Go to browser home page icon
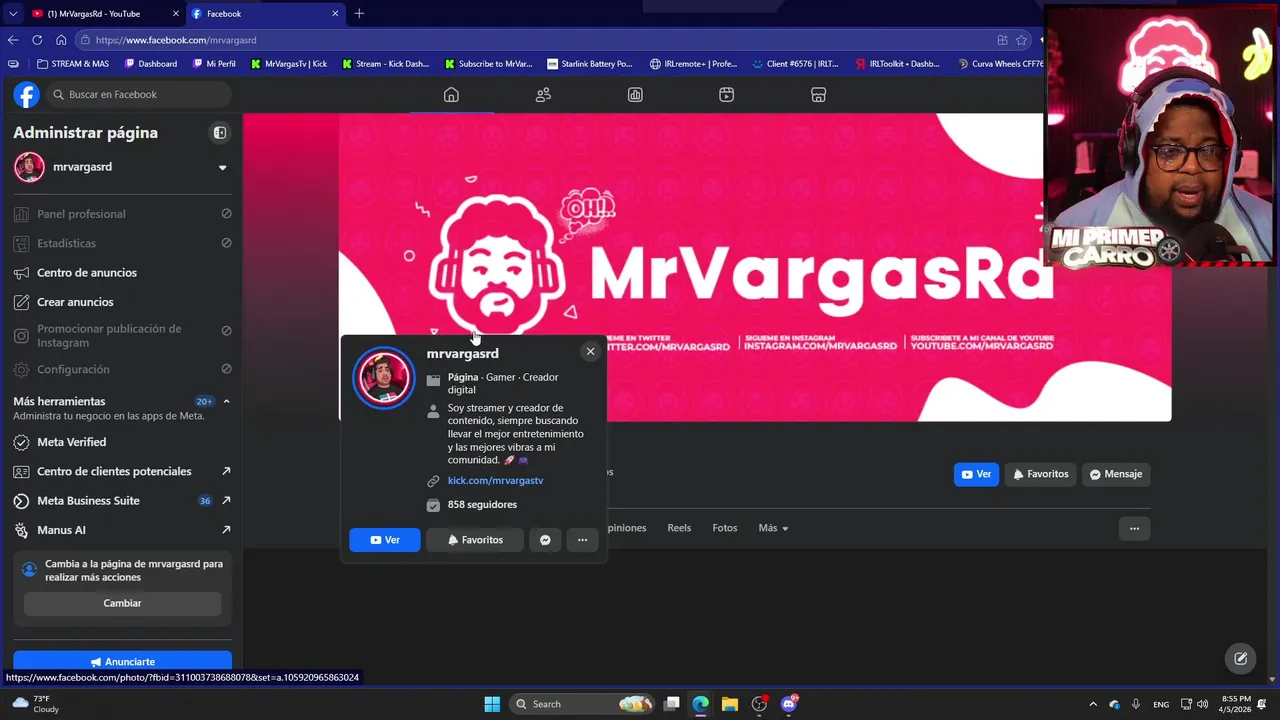The image size is (1280, 720). tap(61, 40)
